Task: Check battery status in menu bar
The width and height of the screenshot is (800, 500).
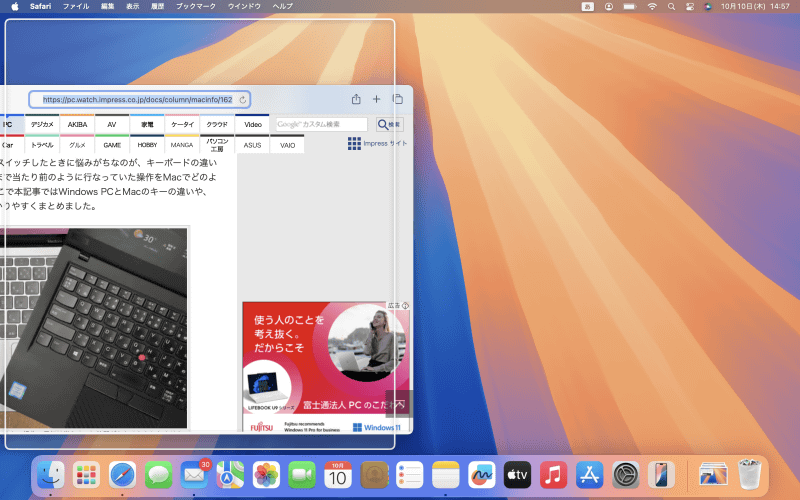Action: (630, 7)
